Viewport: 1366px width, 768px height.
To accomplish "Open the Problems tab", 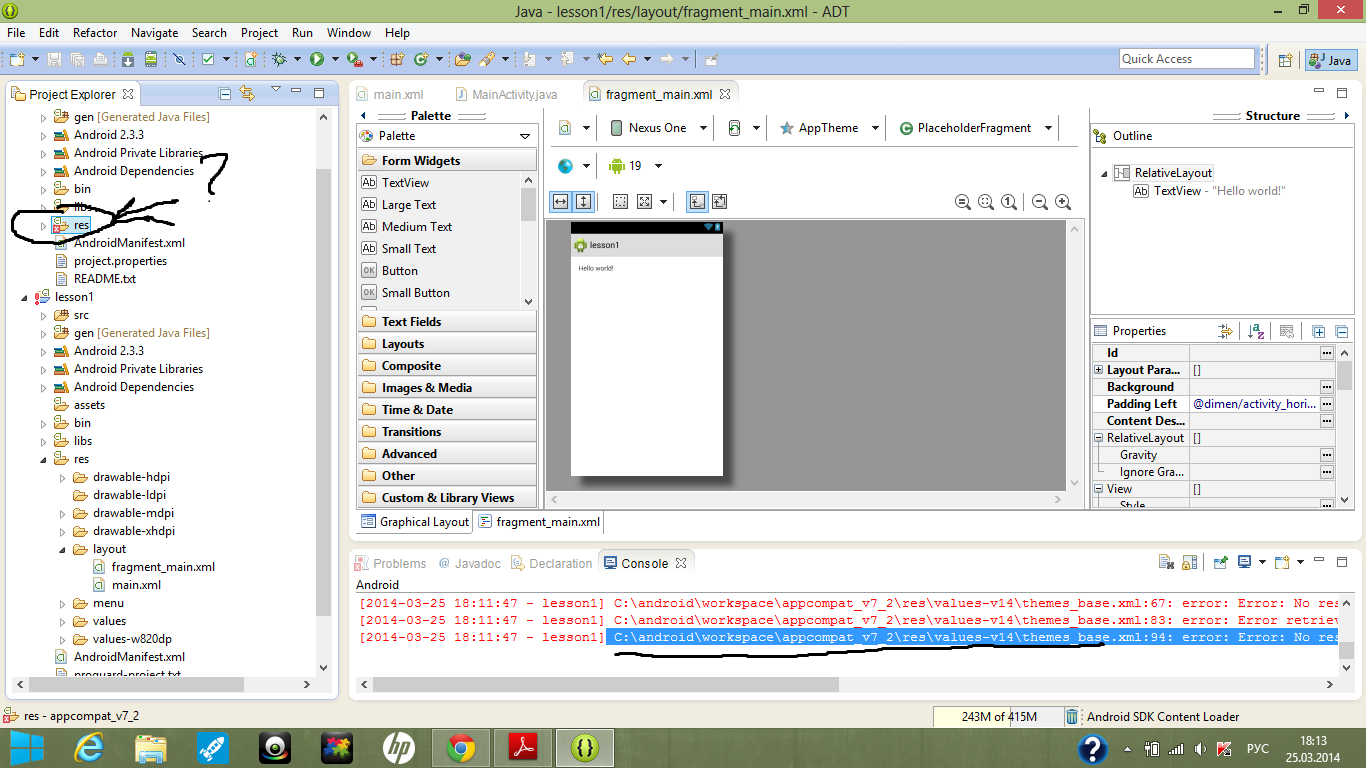I will 390,563.
